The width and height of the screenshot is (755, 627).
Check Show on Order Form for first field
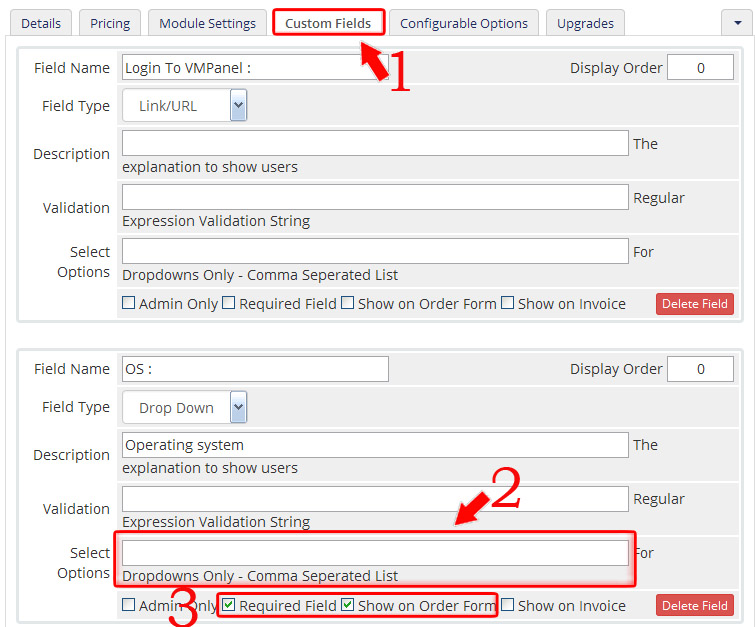coord(347,303)
